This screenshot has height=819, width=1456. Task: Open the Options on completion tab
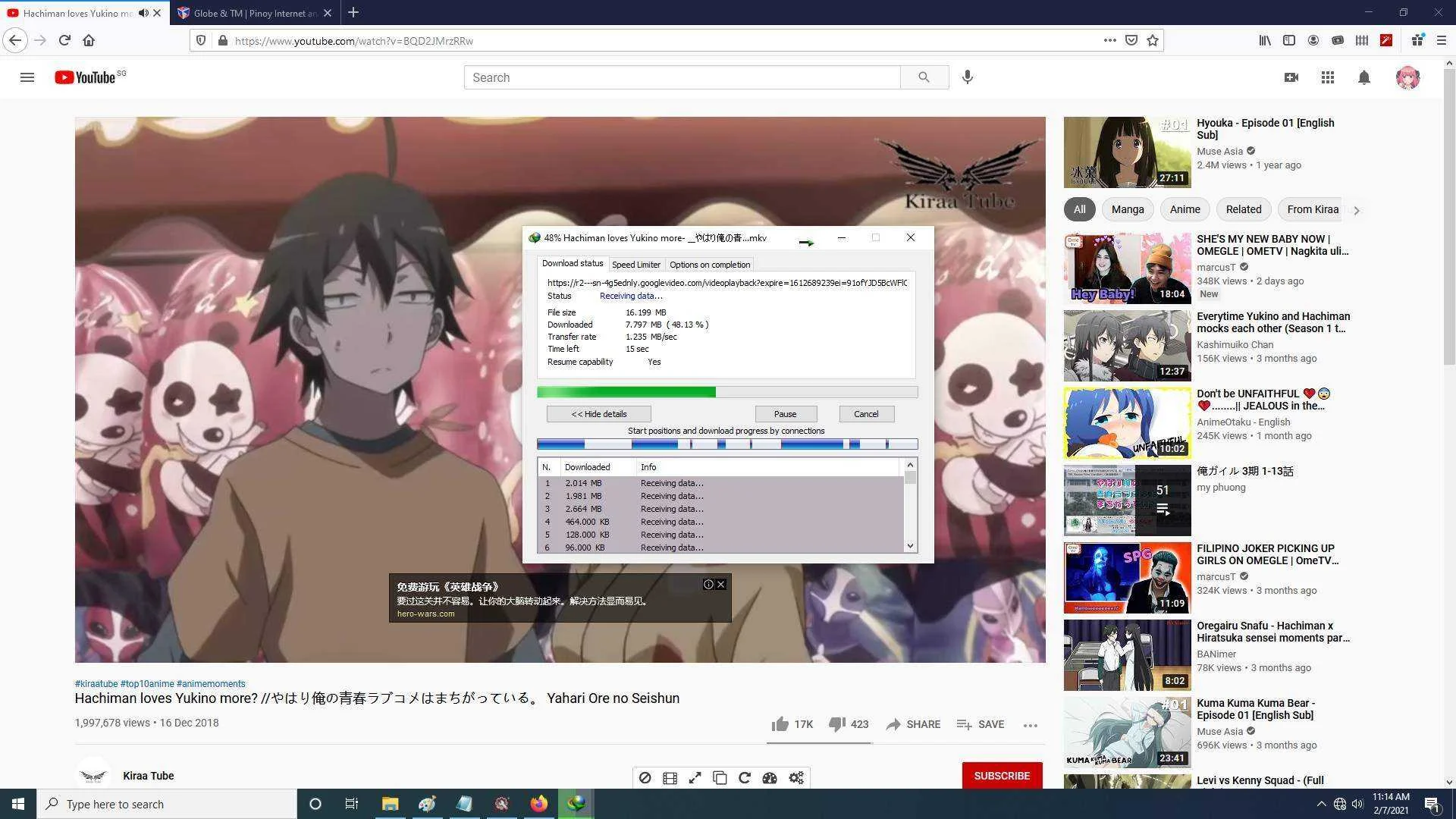(710, 265)
